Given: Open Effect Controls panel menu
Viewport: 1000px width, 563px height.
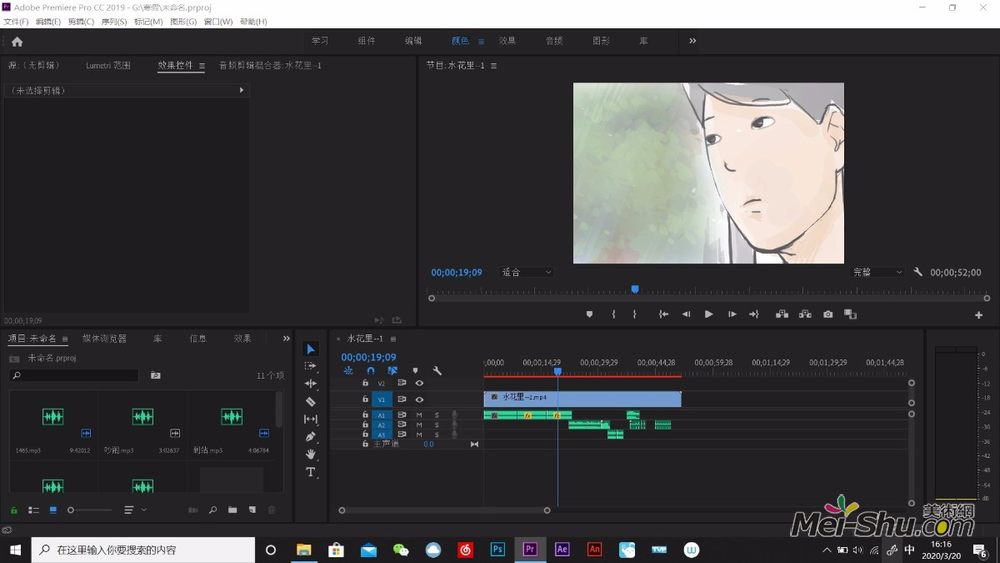Looking at the screenshot, I should pyautogui.click(x=202, y=66).
